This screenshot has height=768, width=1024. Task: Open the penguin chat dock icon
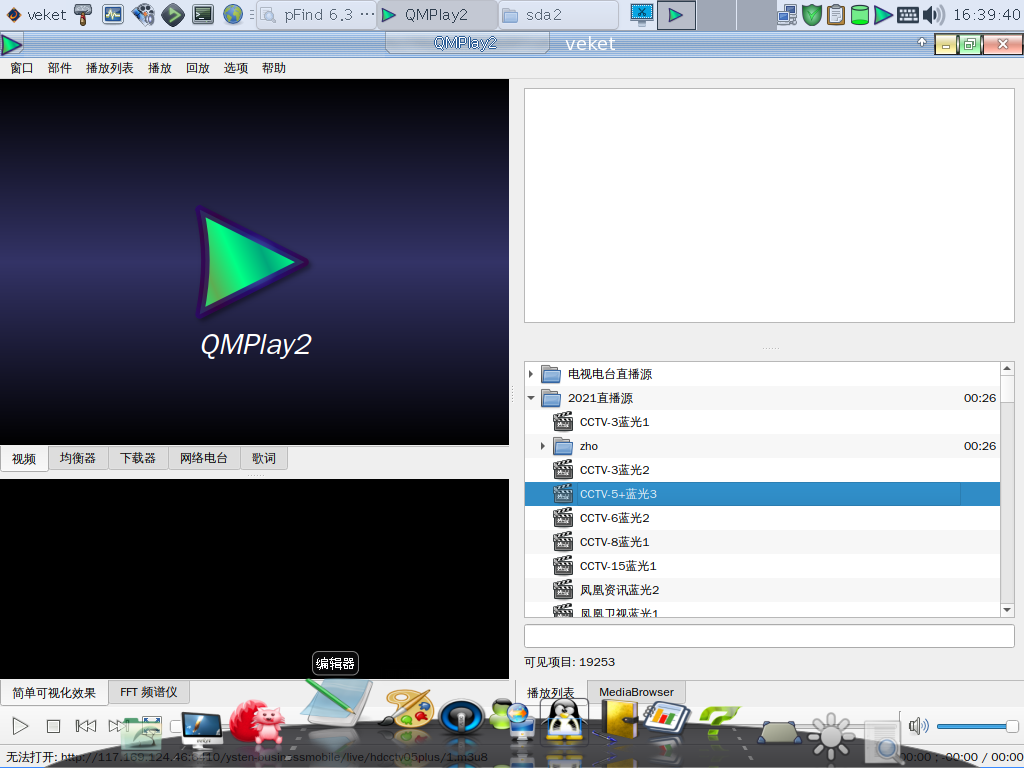pyautogui.click(x=564, y=720)
